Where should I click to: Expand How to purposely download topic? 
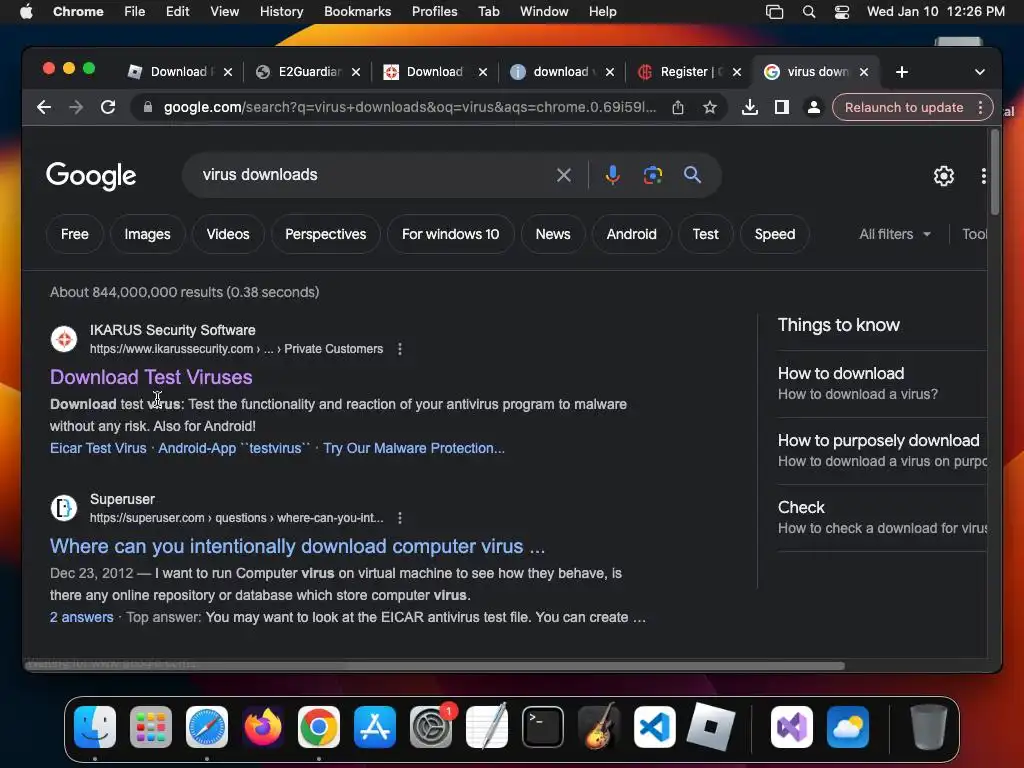[882, 451]
